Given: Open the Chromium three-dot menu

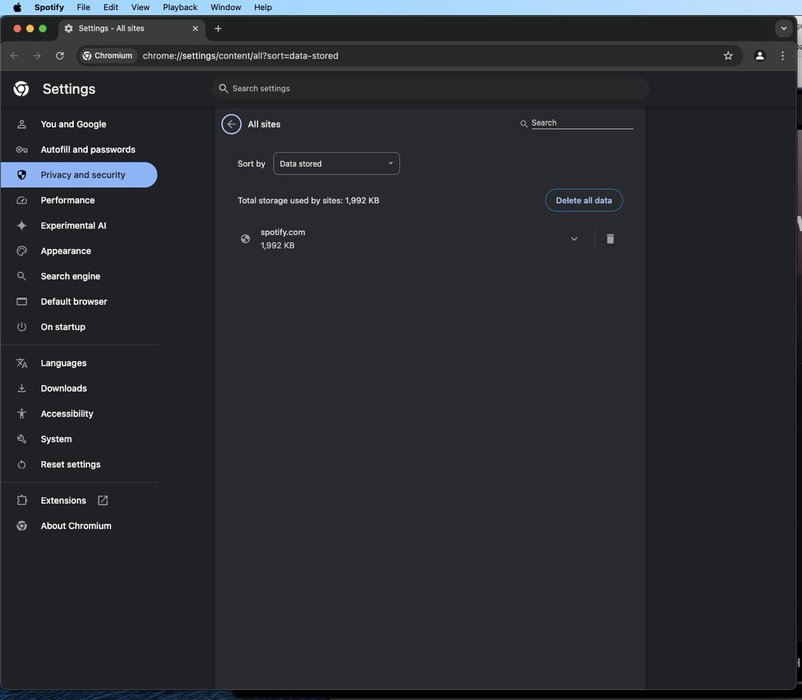Looking at the screenshot, I should click(x=783, y=56).
